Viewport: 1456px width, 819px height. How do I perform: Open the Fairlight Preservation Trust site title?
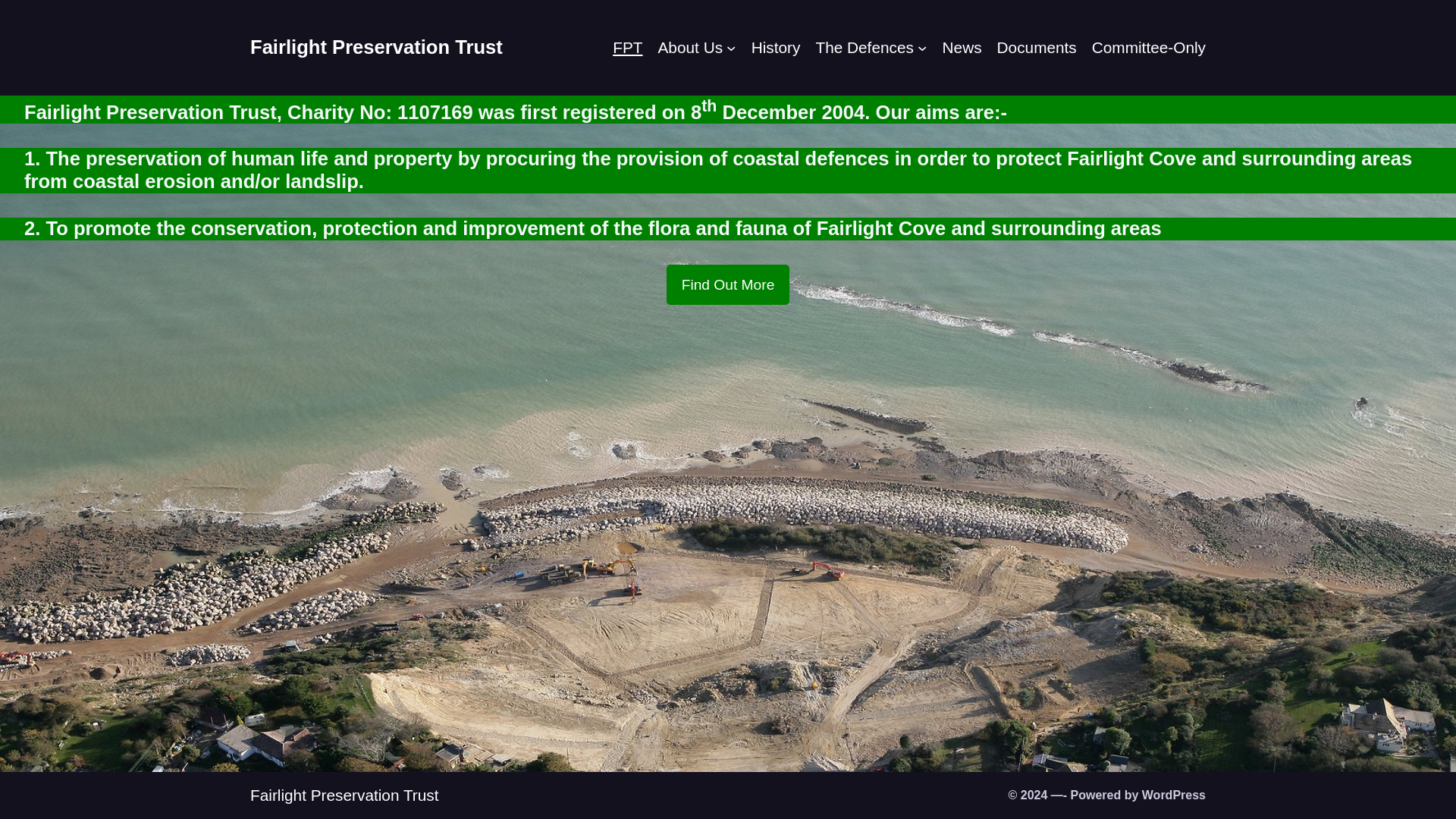click(x=376, y=47)
